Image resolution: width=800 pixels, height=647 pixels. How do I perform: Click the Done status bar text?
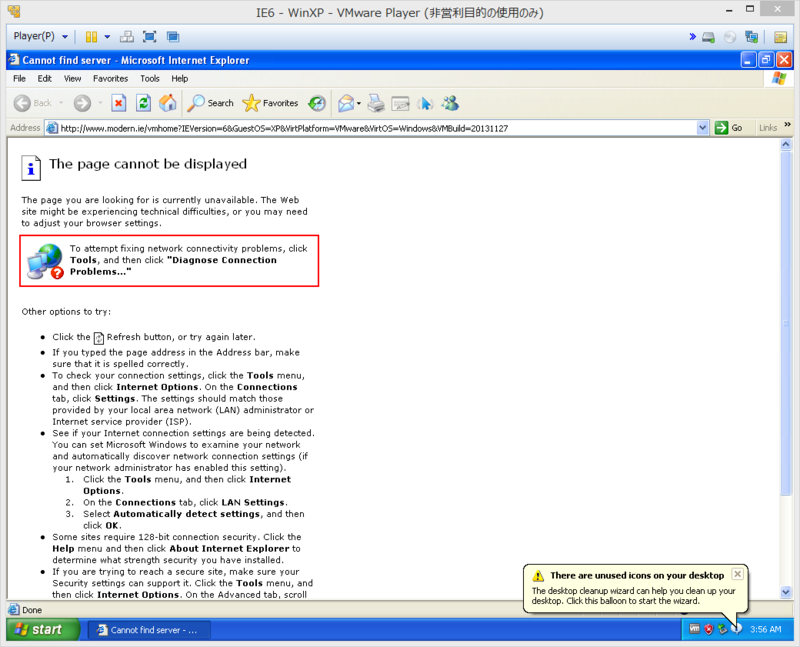[x=32, y=610]
